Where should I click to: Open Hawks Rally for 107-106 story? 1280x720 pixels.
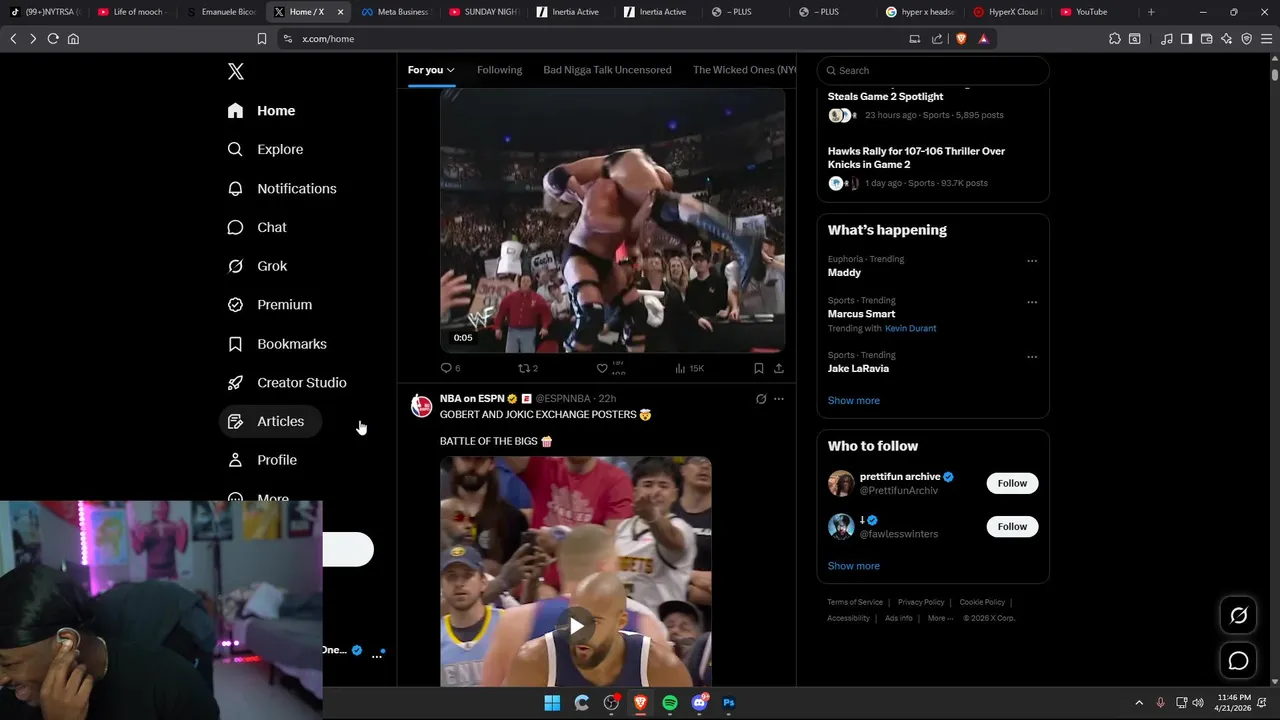click(x=916, y=158)
